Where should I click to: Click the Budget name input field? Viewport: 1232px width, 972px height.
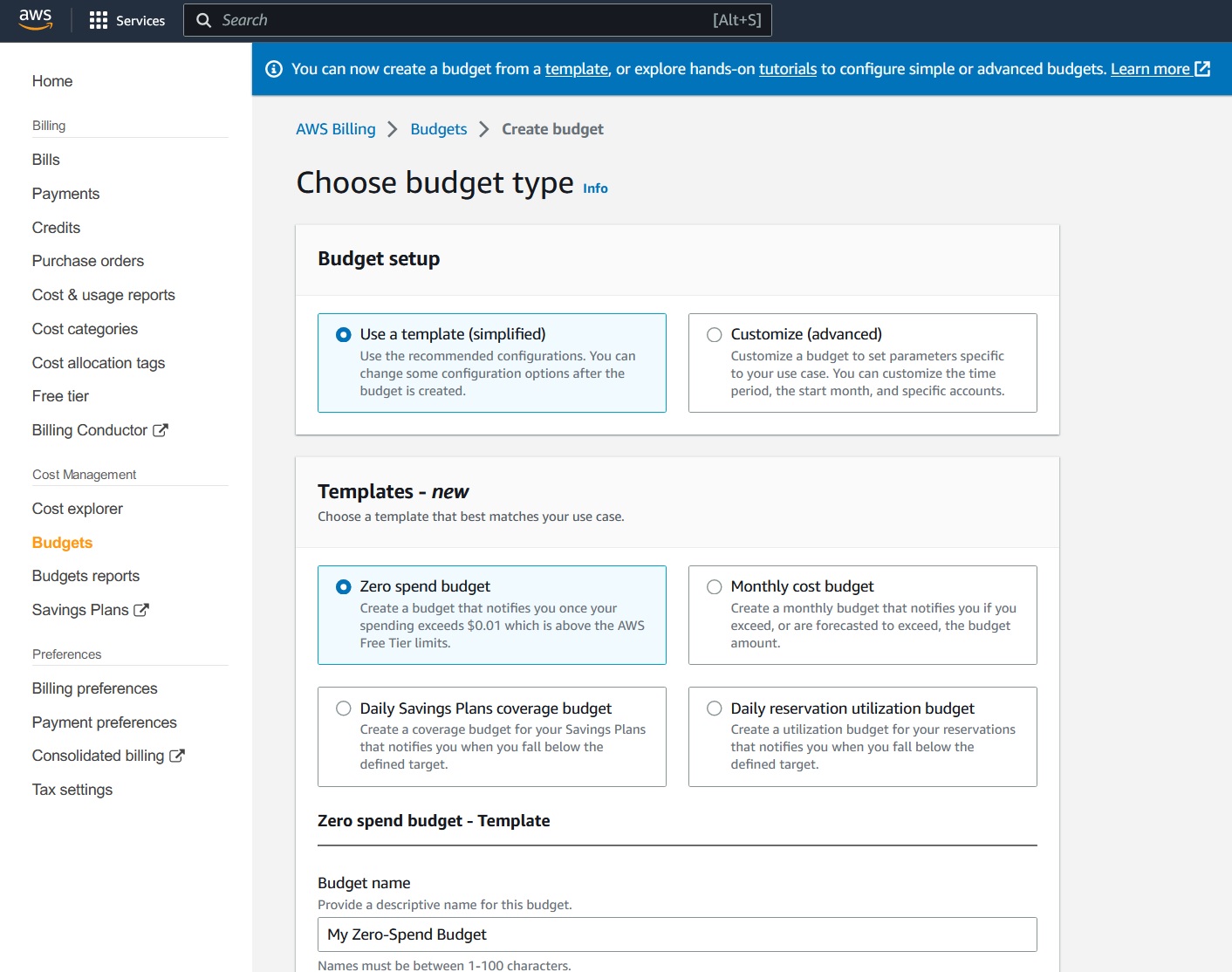(677, 934)
